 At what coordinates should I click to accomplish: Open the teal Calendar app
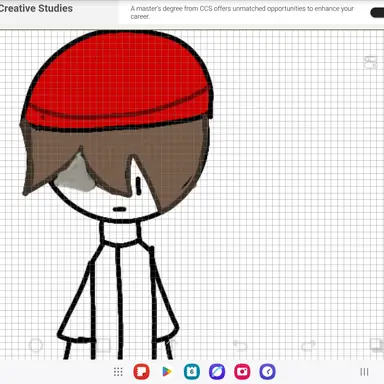point(192,372)
